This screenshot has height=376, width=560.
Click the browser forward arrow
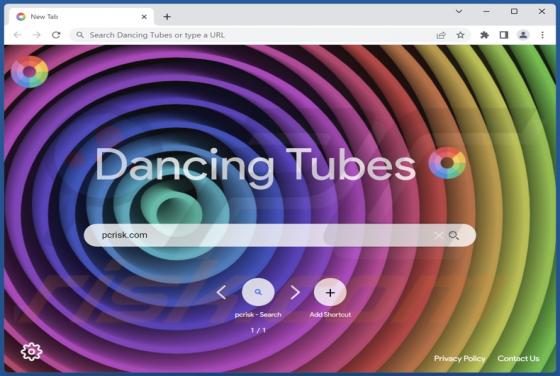click(36, 35)
